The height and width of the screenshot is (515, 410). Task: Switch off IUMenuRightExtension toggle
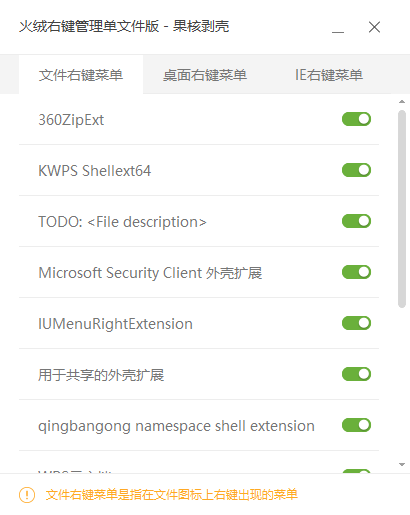click(356, 323)
